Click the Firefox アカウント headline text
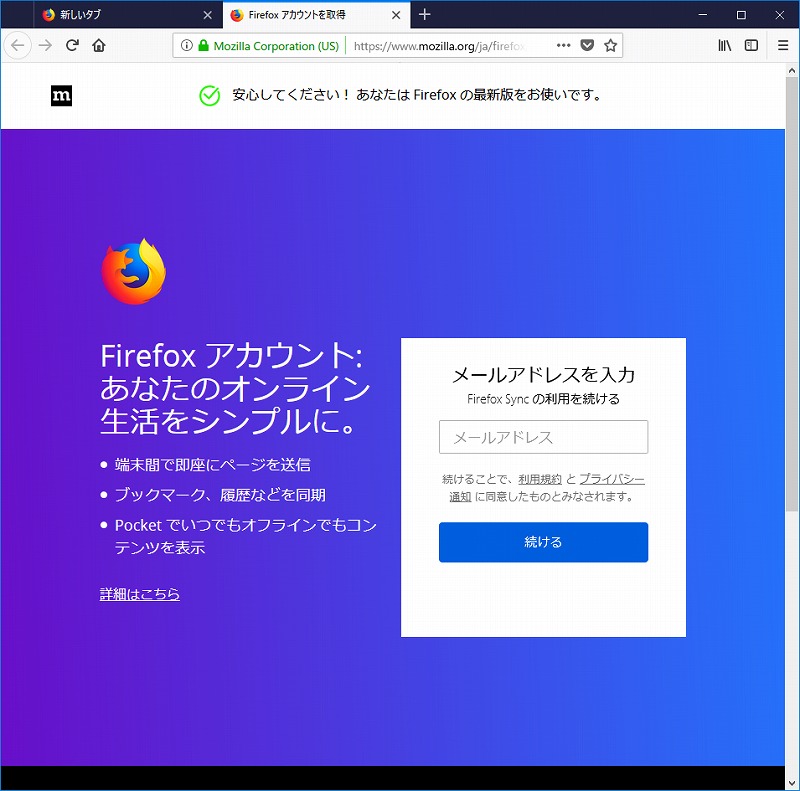Image resolution: width=800 pixels, height=791 pixels. point(235,388)
